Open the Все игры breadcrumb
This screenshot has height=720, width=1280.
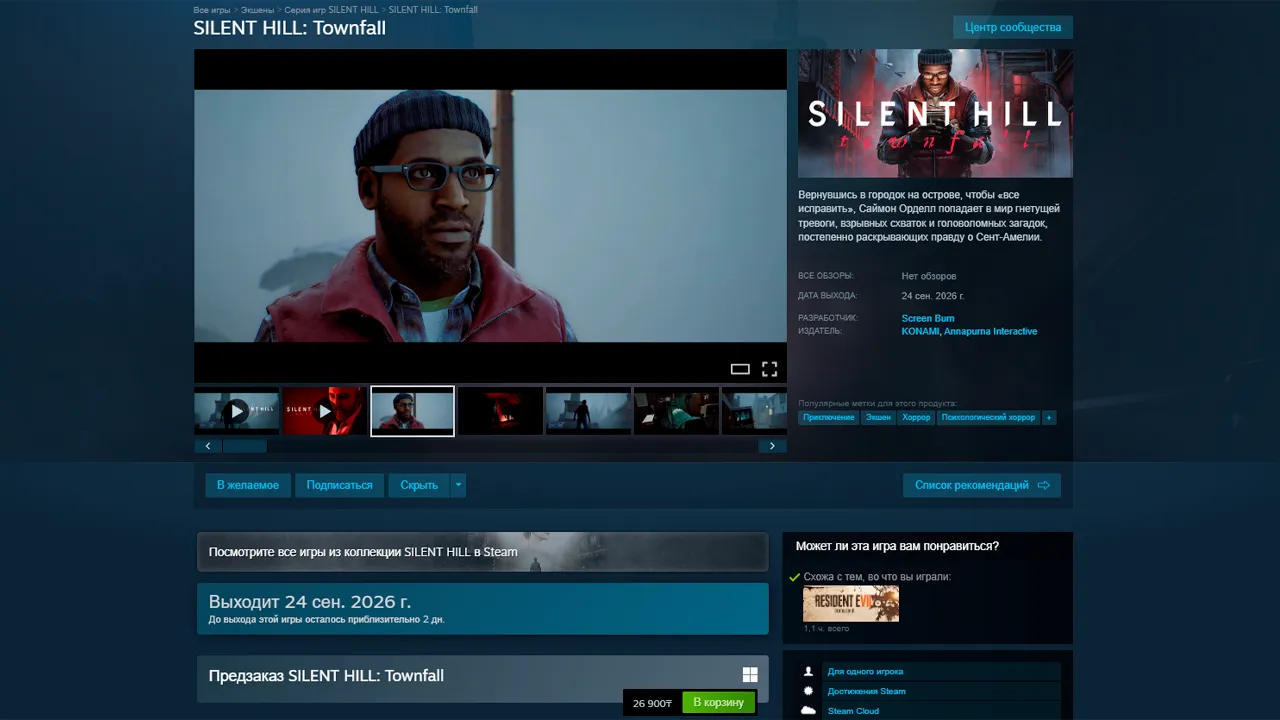212,10
